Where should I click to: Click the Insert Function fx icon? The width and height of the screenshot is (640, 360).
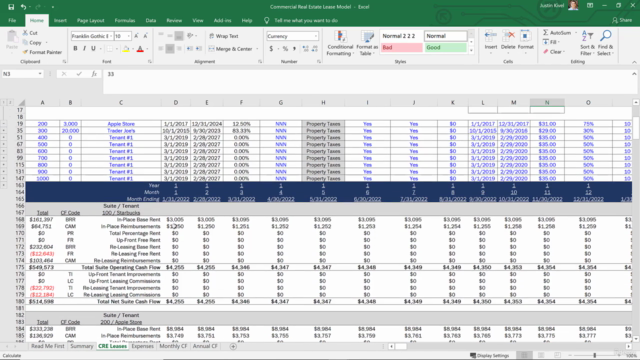coord(94,74)
